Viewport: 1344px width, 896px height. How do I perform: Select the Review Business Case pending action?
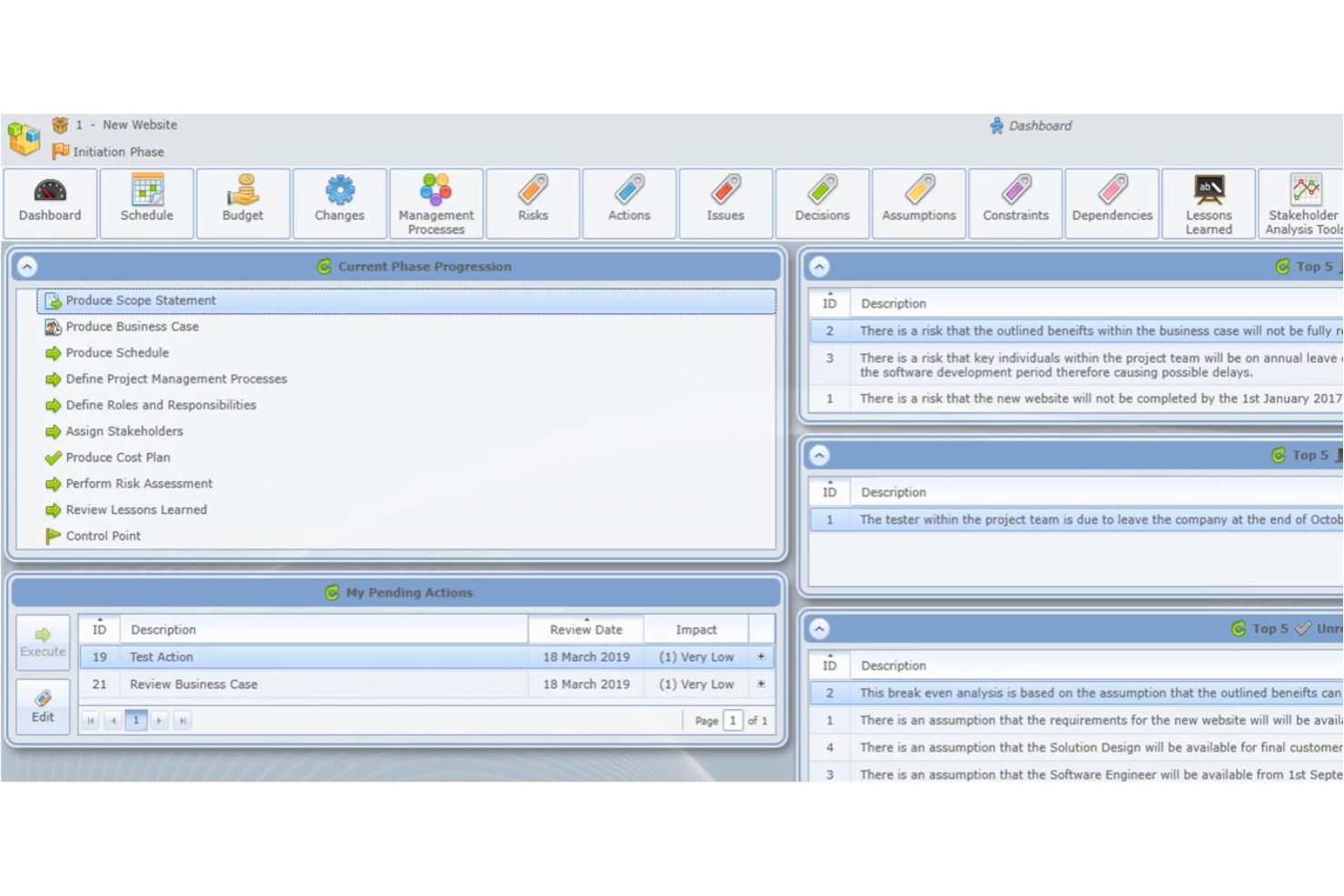tap(193, 684)
